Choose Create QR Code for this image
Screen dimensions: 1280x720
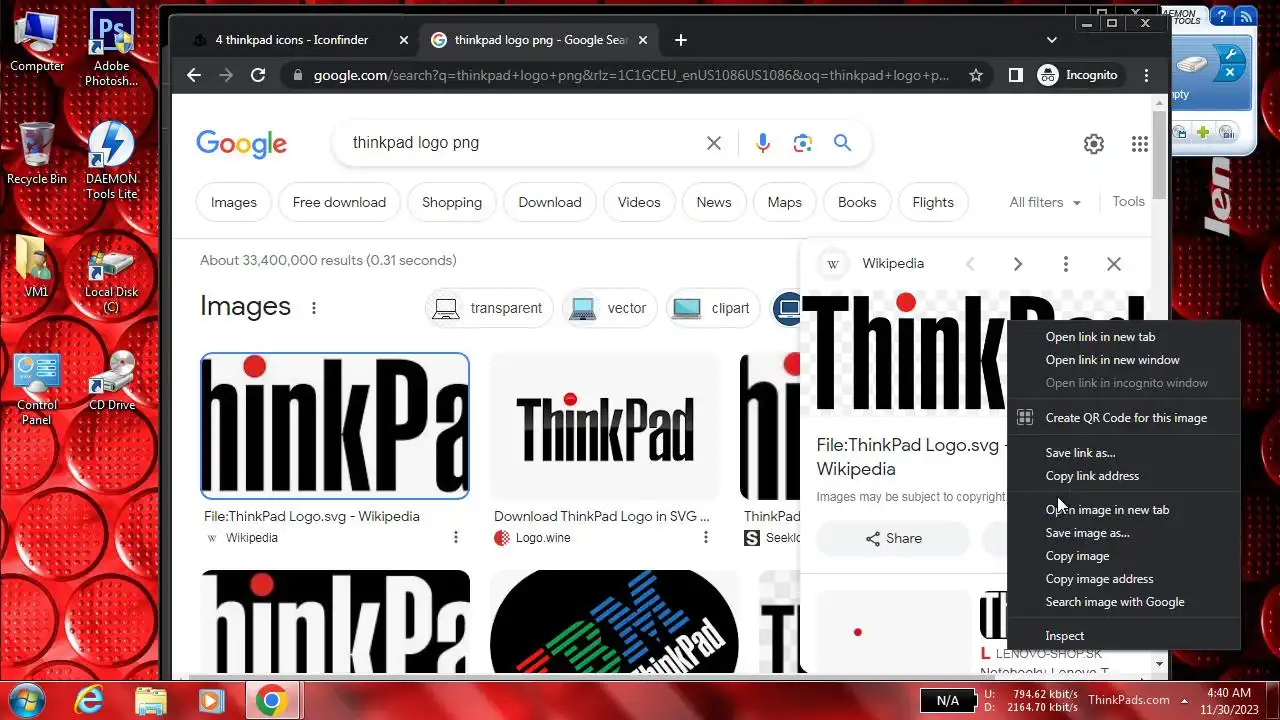1124,418
